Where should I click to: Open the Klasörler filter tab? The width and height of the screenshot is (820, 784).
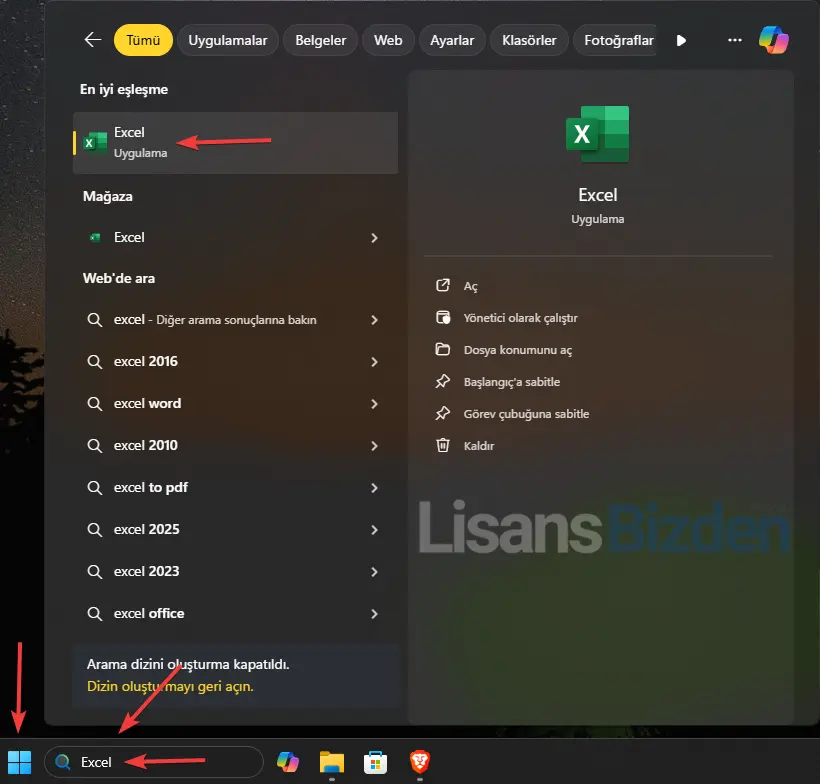coord(529,40)
